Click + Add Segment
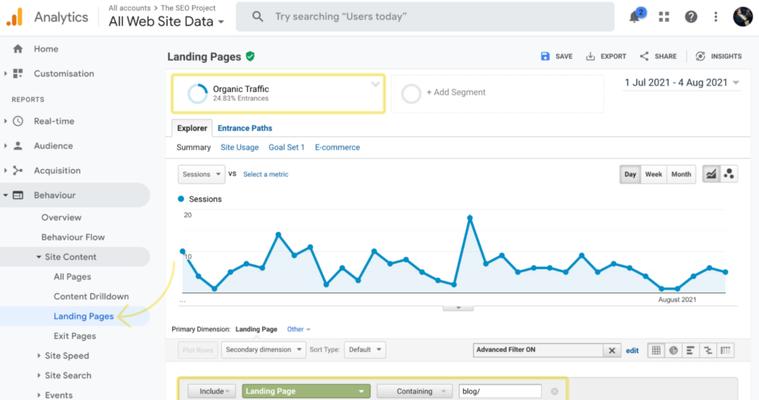This screenshot has height=400, width=759. point(456,92)
